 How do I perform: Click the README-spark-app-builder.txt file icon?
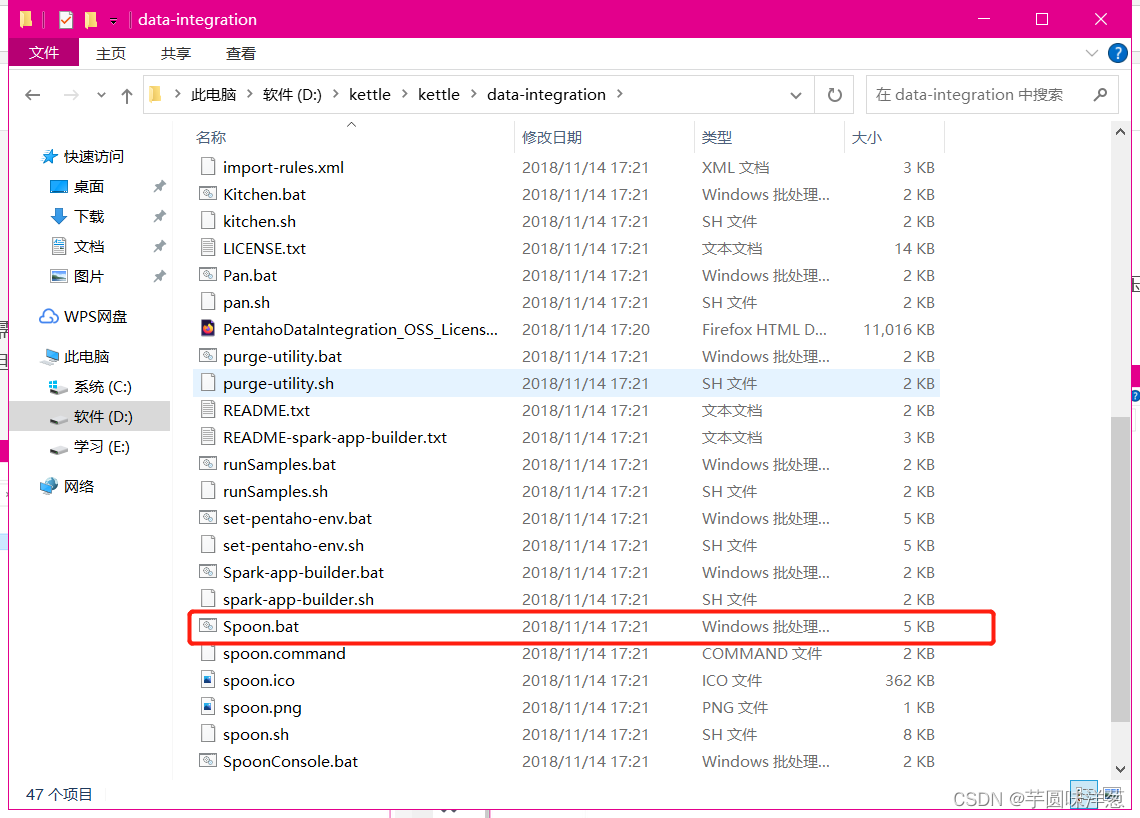click(208, 437)
